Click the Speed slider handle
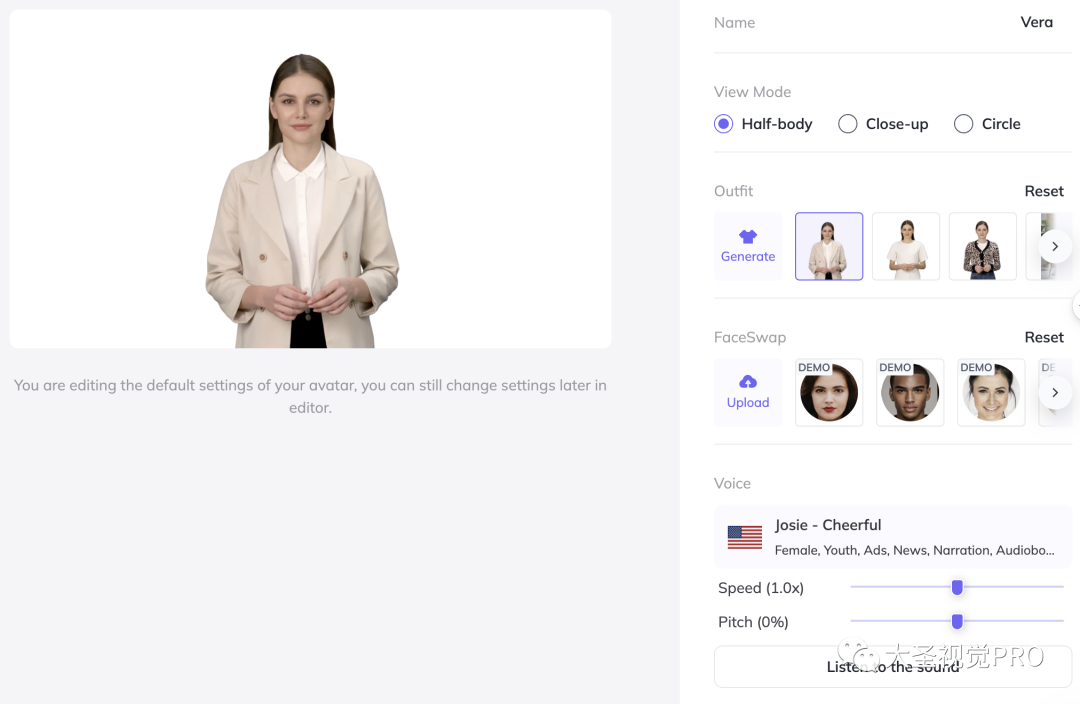The image size is (1080, 704). coord(957,587)
